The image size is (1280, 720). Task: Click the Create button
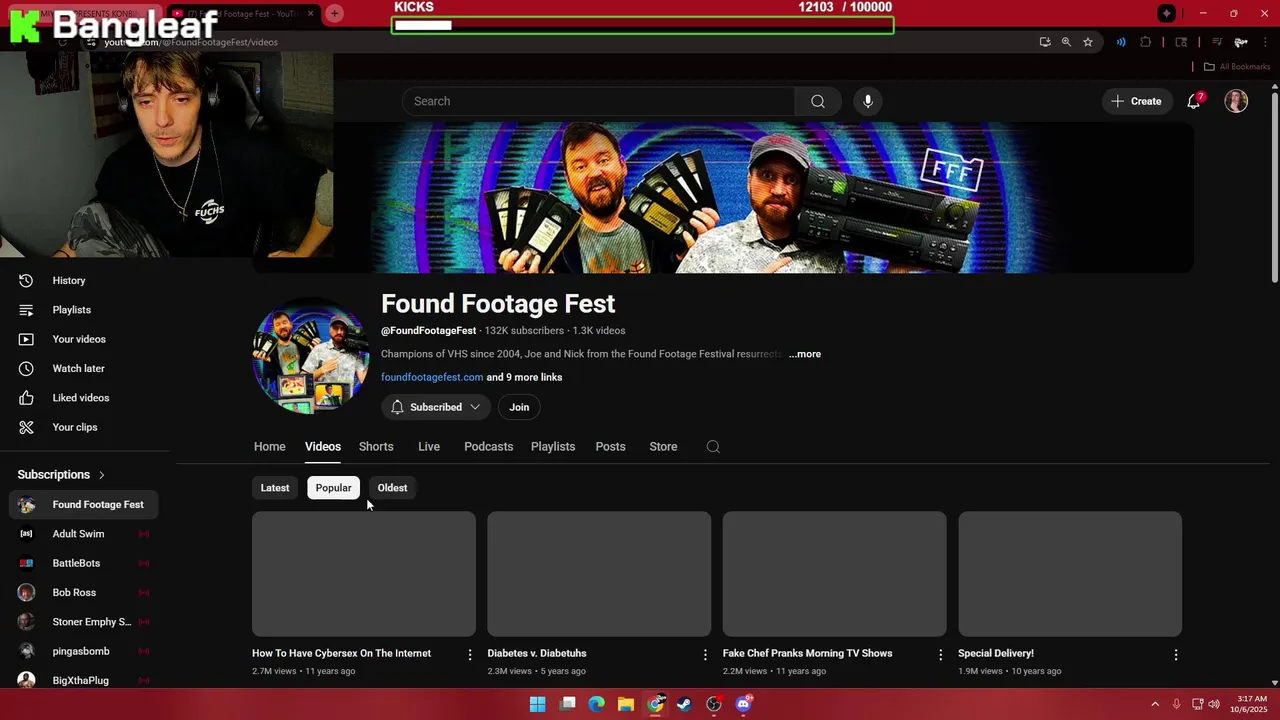pos(1136,101)
